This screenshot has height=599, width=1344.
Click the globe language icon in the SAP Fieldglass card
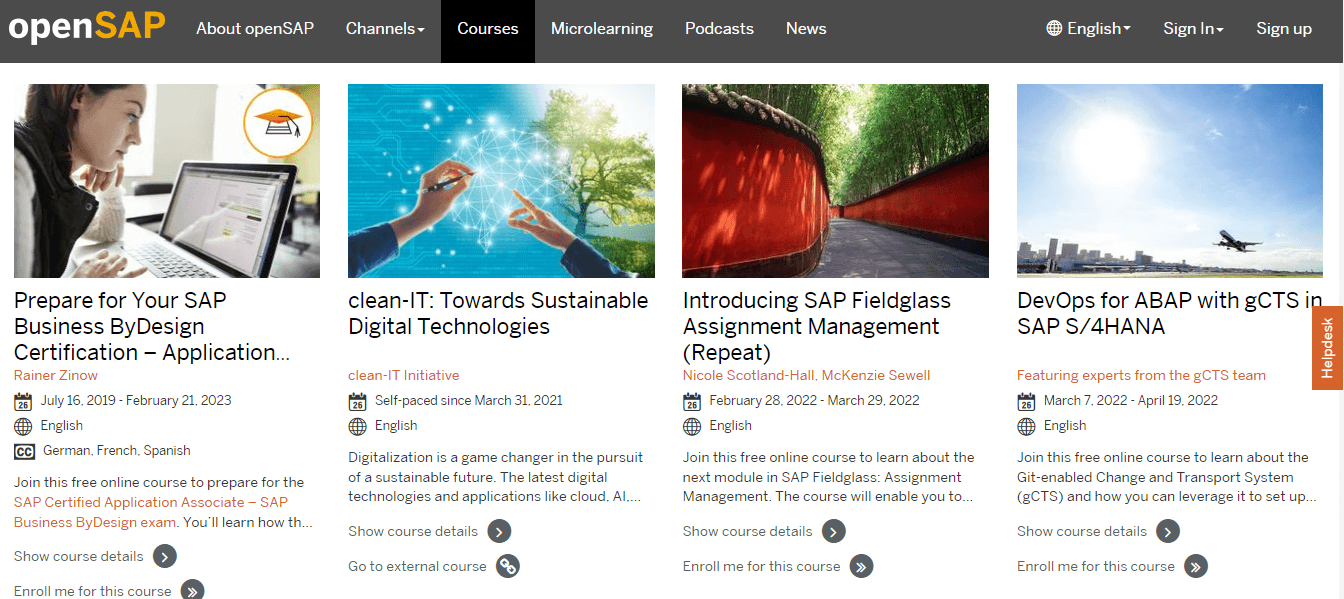coord(692,426)
